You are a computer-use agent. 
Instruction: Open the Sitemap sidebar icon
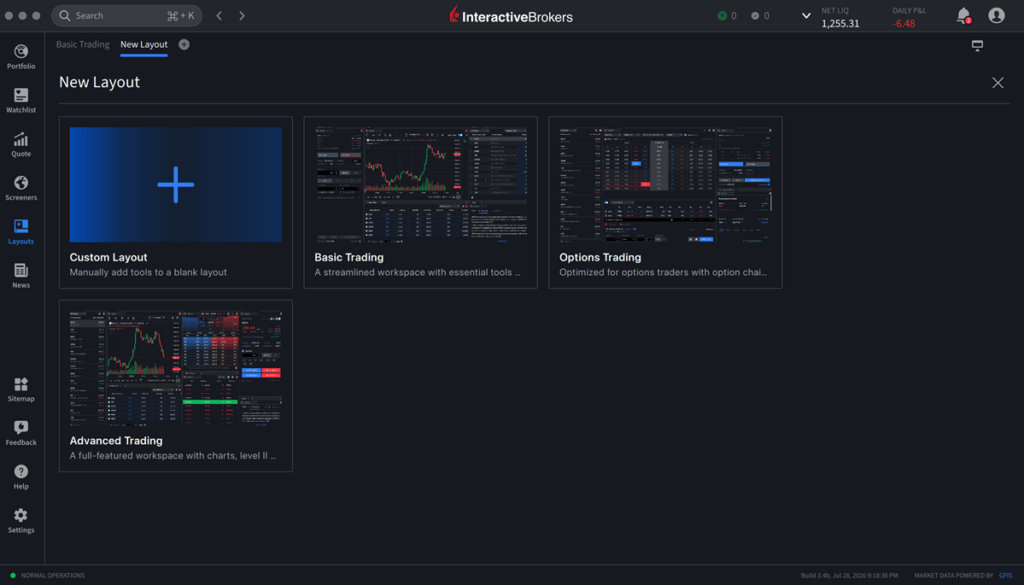coord(21,384)
